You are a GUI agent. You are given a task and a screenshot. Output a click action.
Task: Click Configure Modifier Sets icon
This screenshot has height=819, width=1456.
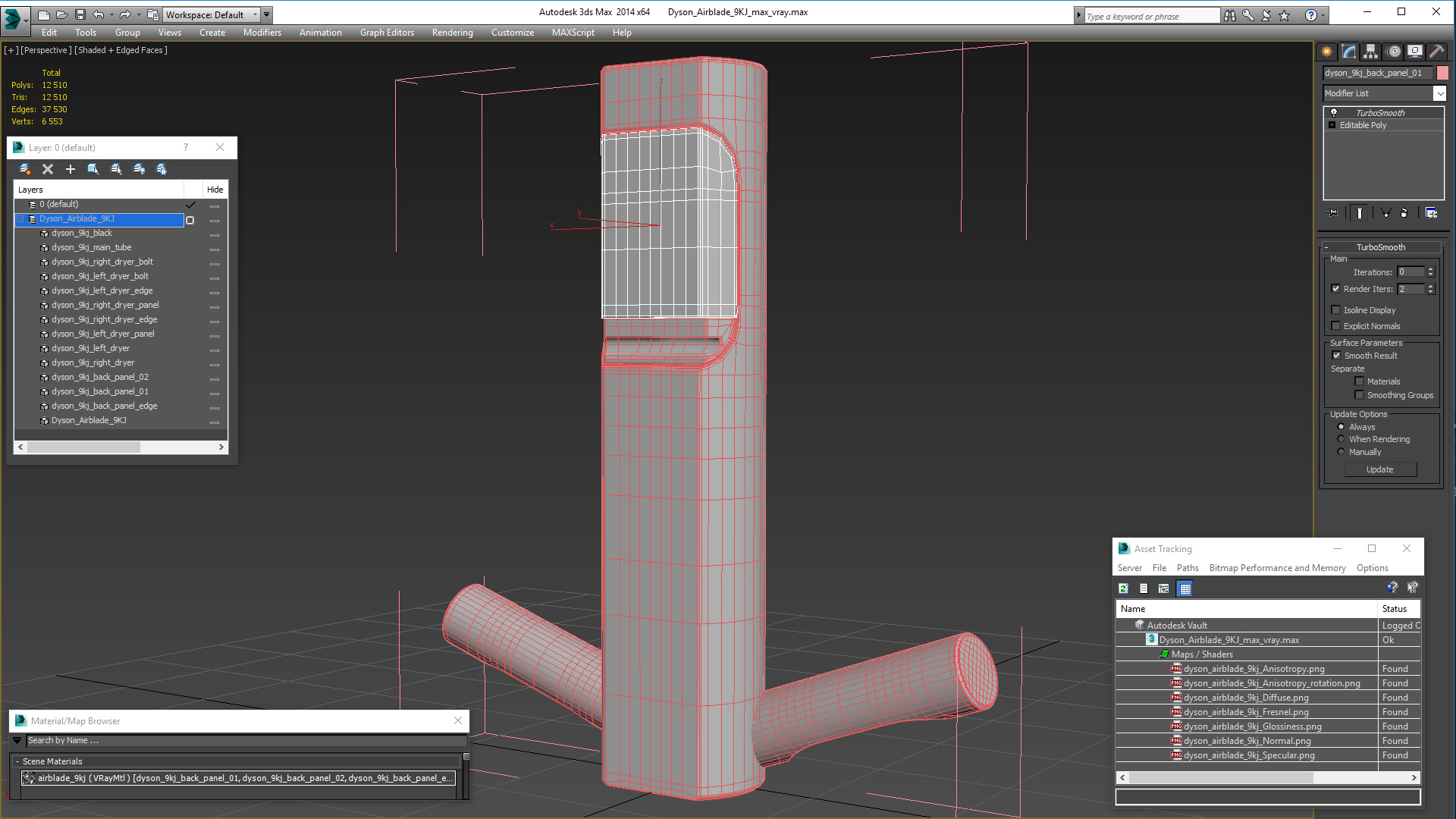click(1431, 213)
